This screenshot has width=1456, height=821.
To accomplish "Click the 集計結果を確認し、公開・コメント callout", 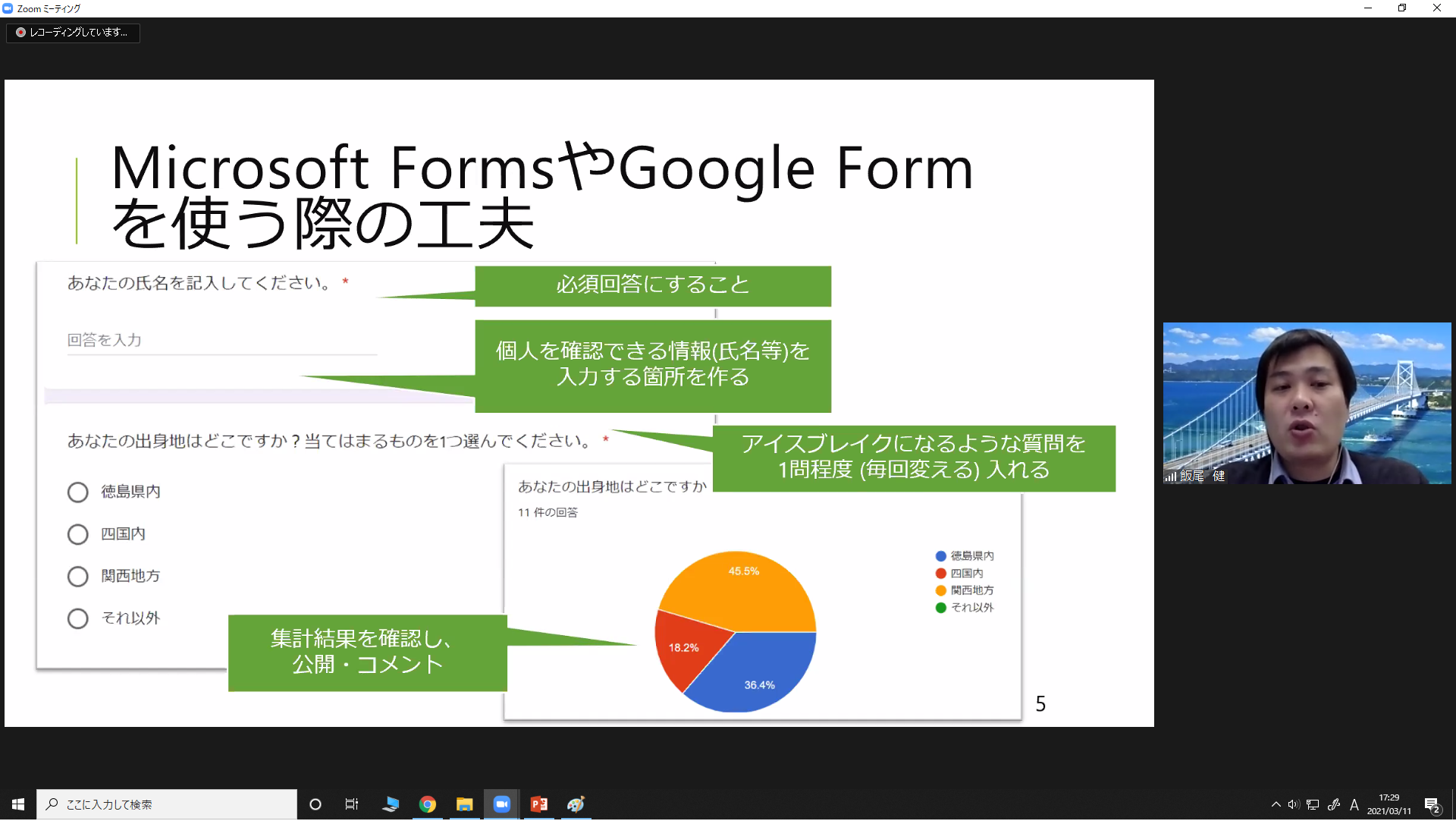I will pyautogui.click(x=368, y=653).
